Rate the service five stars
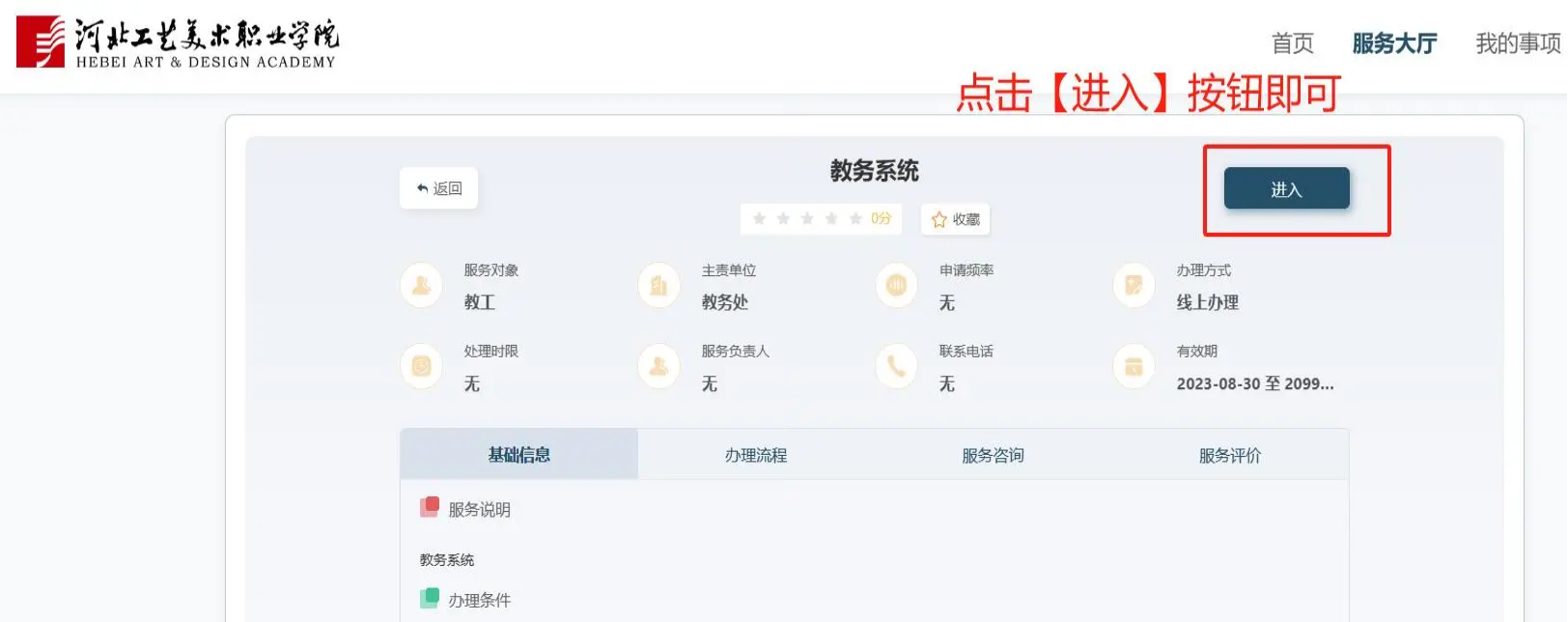The image size is (1568, 622). coord(855,219)
